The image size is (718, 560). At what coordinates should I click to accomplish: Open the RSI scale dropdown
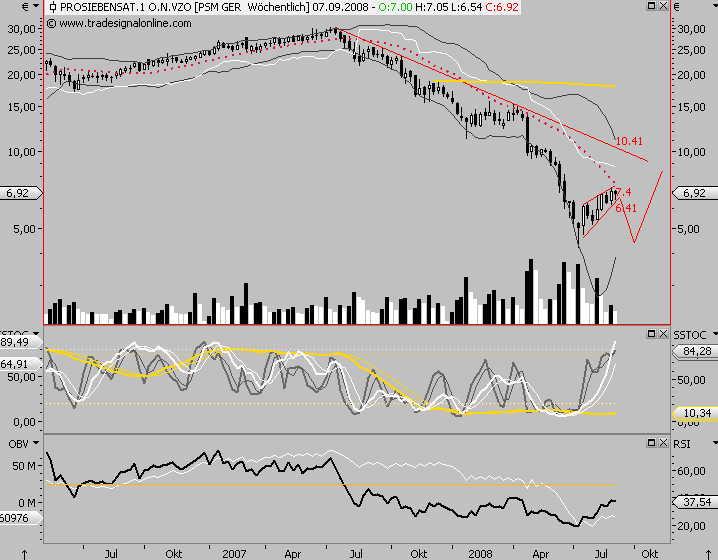click(x=715, y=444)
